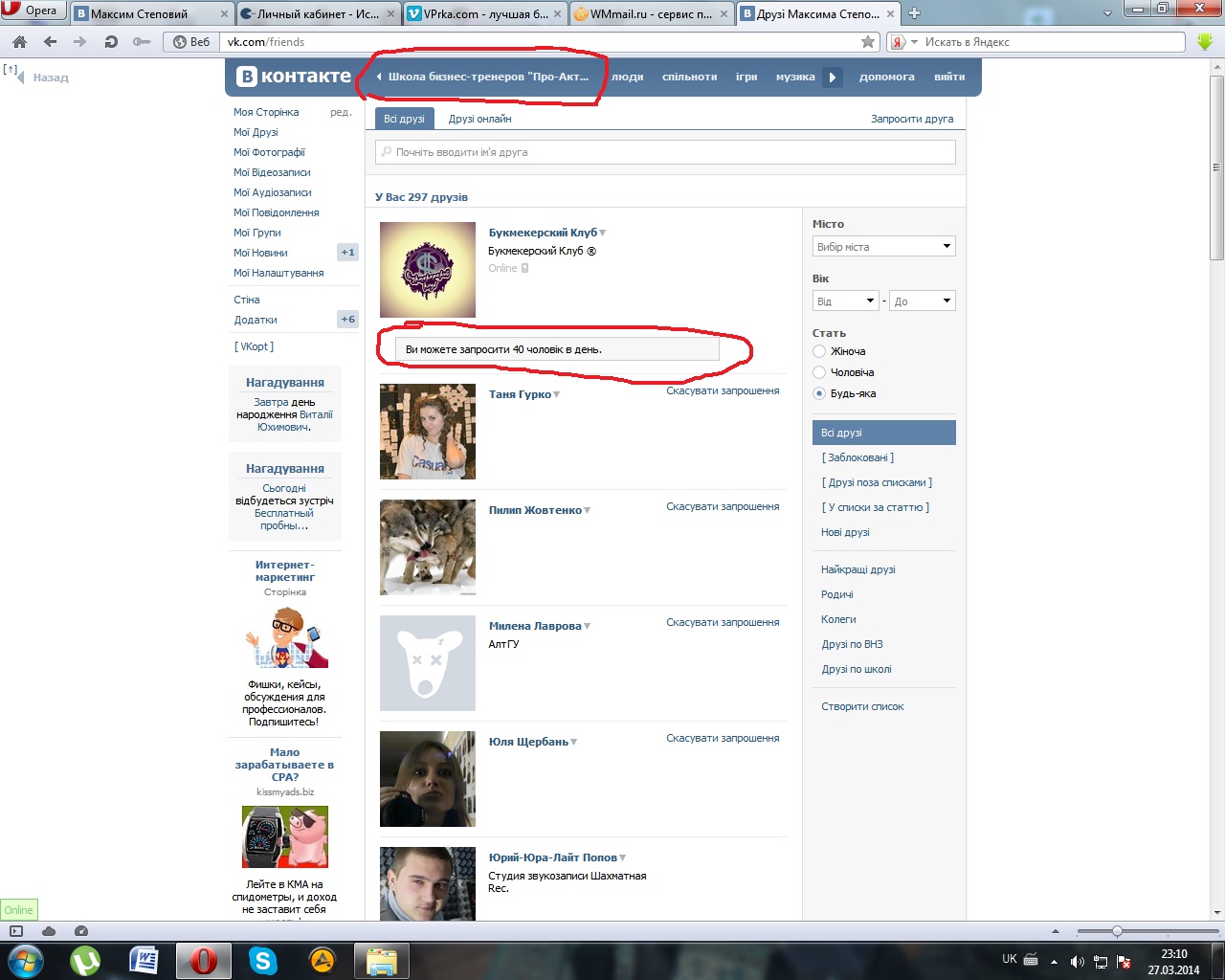Open Пилип Жовтенко wolf avatar
The image size is (1225, 980).
(x=428, y=547)
